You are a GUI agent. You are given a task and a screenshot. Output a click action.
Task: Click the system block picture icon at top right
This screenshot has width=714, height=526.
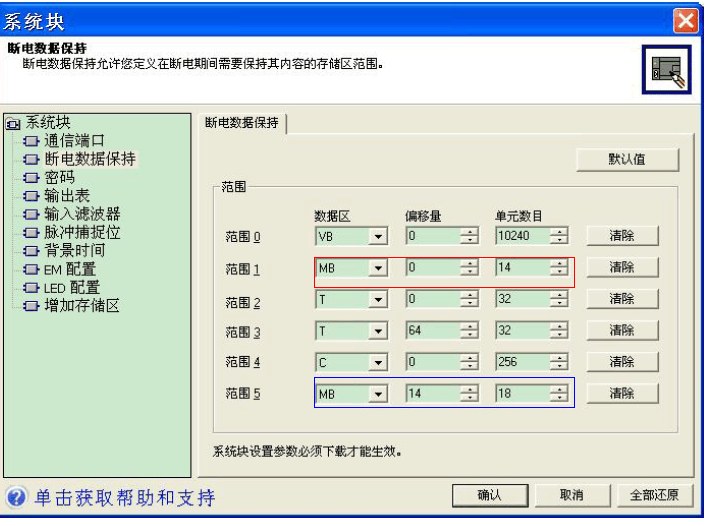pyautogui.click(x=666, y=69)
